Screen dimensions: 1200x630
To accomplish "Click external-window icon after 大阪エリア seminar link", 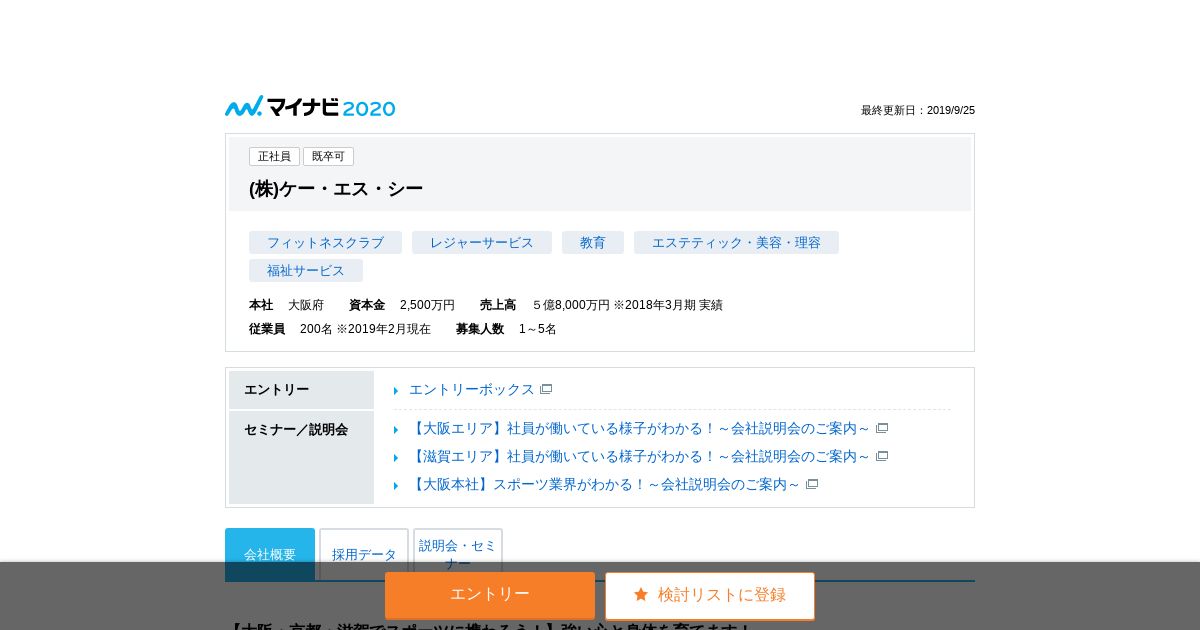I will (882, 428).
